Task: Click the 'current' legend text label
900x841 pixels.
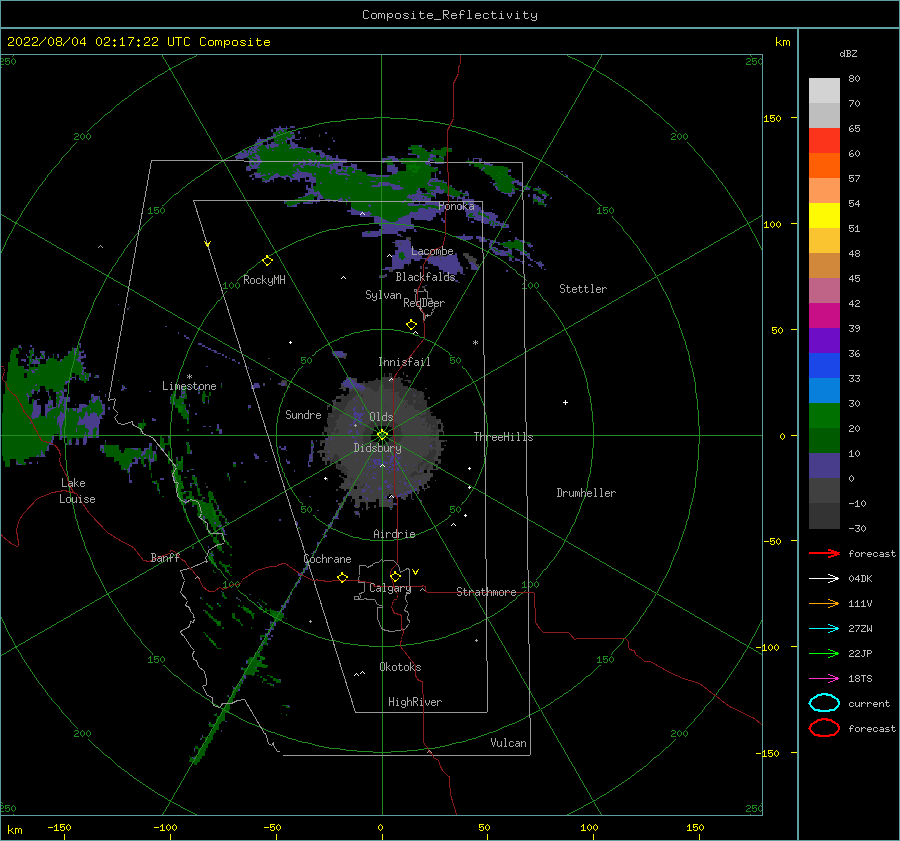Action: (869, 704)
